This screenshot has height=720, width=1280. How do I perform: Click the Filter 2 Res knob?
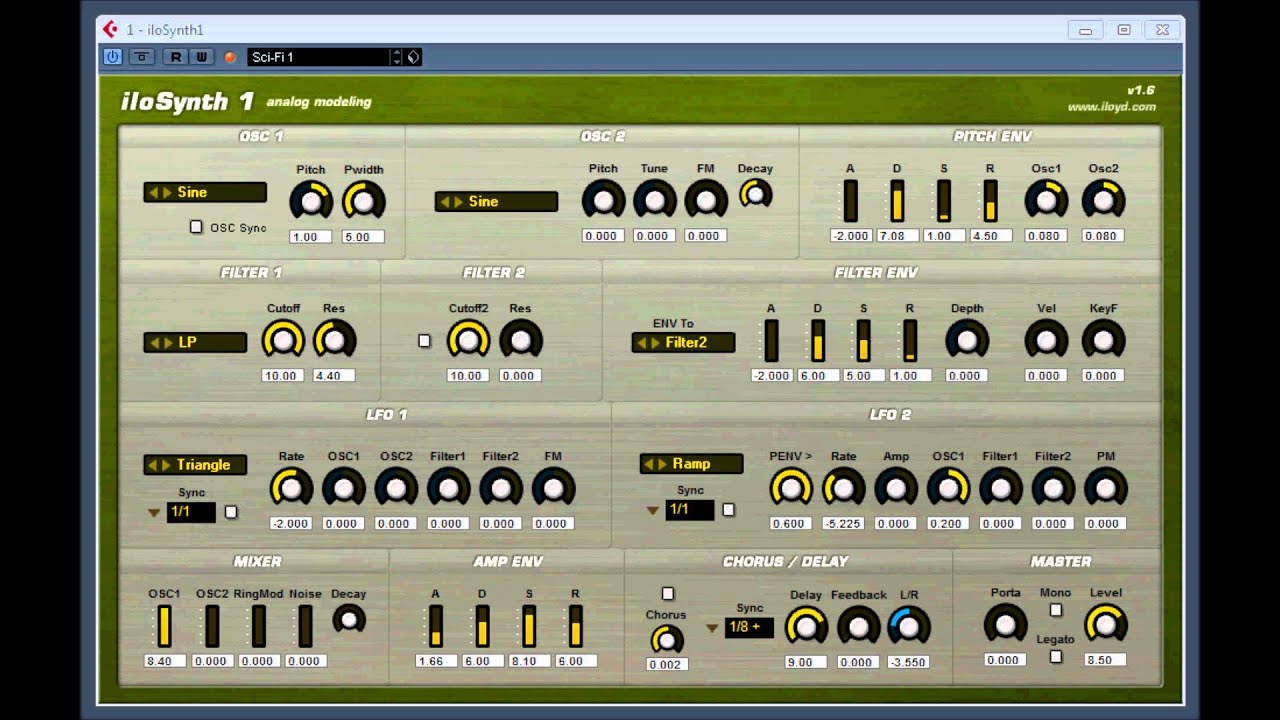tap(521, 341)
